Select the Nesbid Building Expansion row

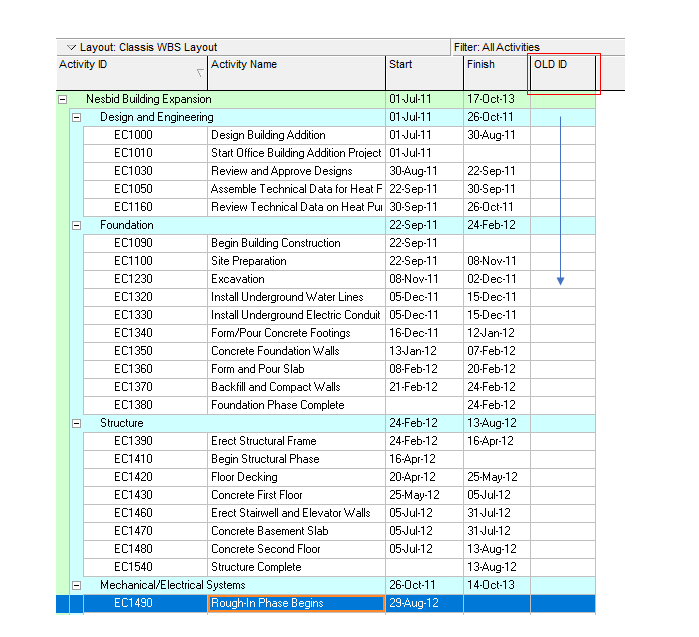point(326,99)
